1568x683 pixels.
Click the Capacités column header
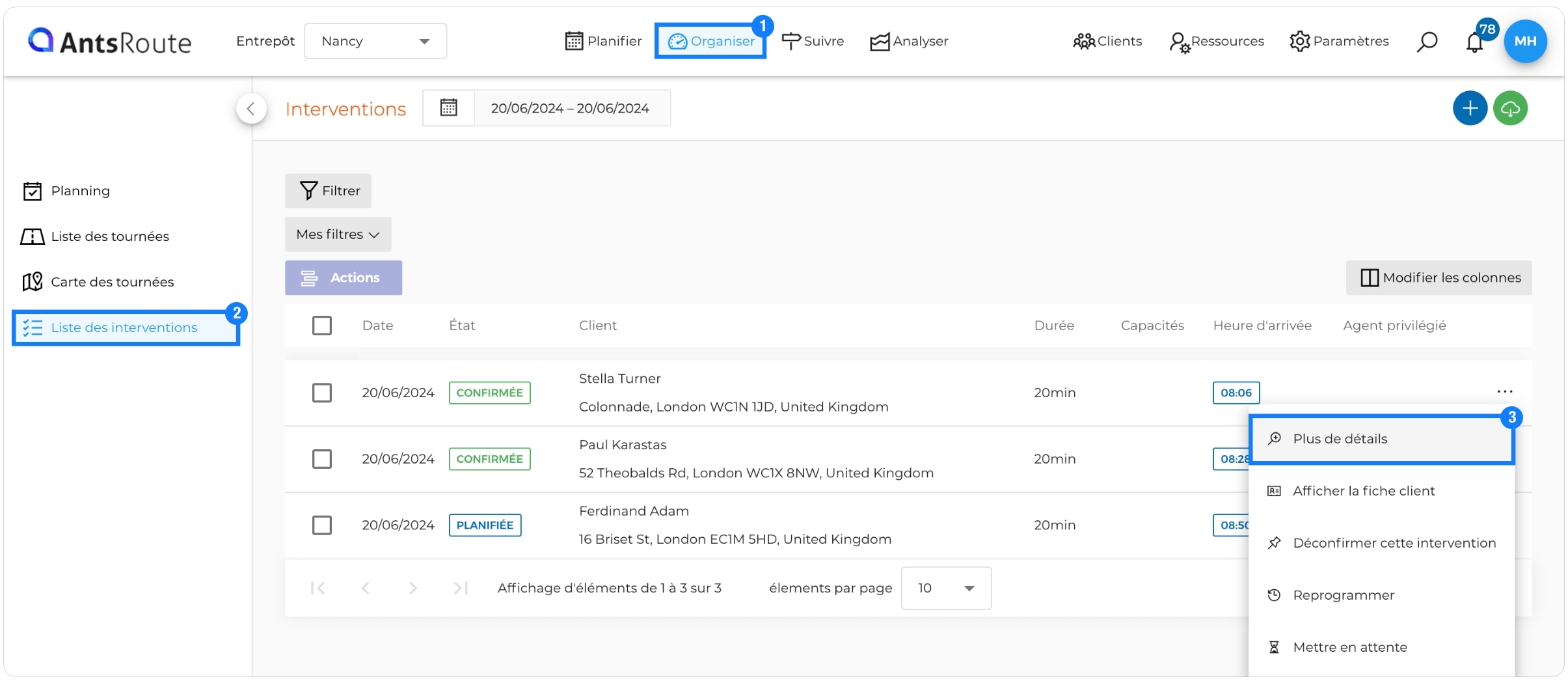[1152, 326]
